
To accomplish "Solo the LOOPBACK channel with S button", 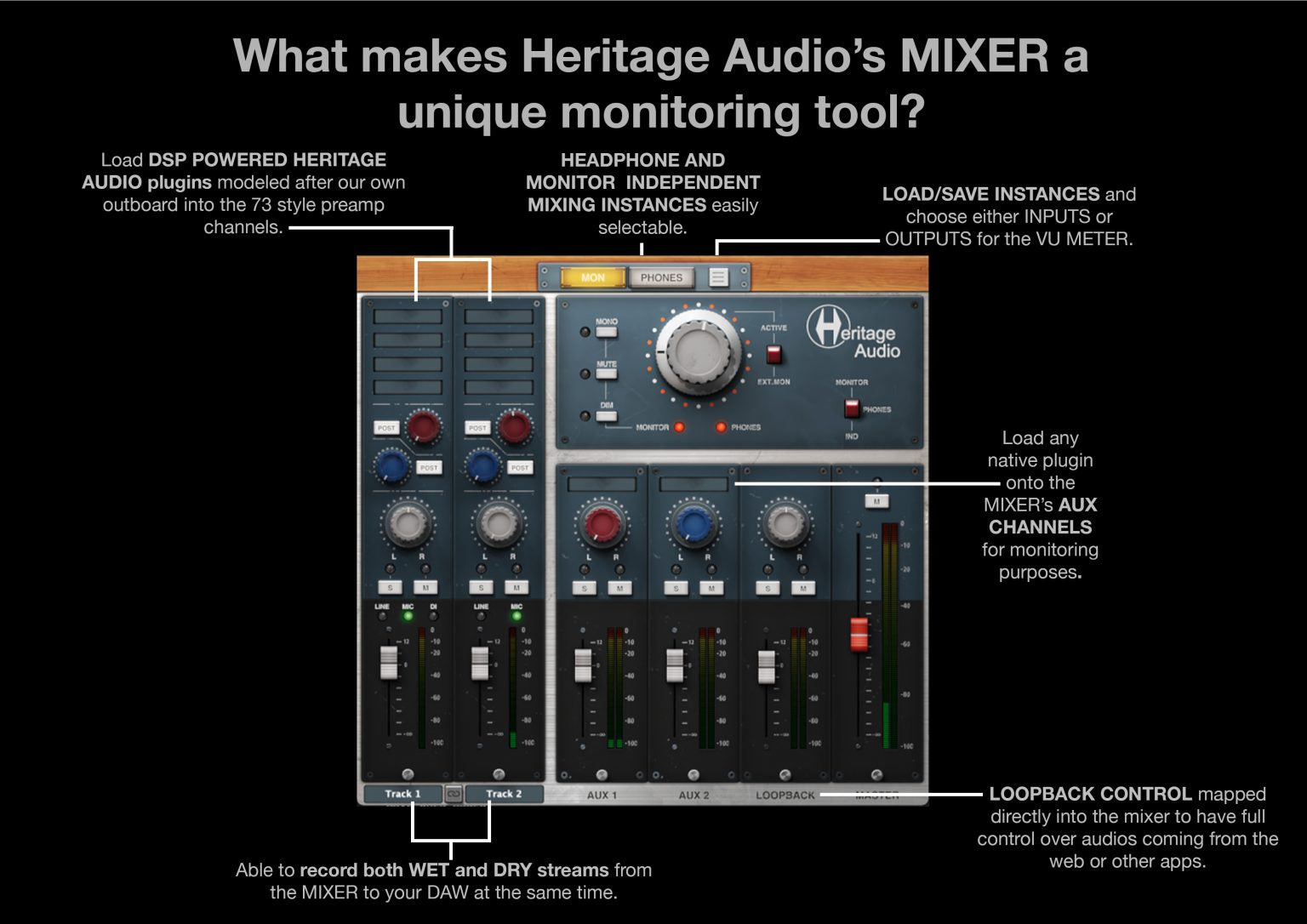I will click(x=768, y=588).
